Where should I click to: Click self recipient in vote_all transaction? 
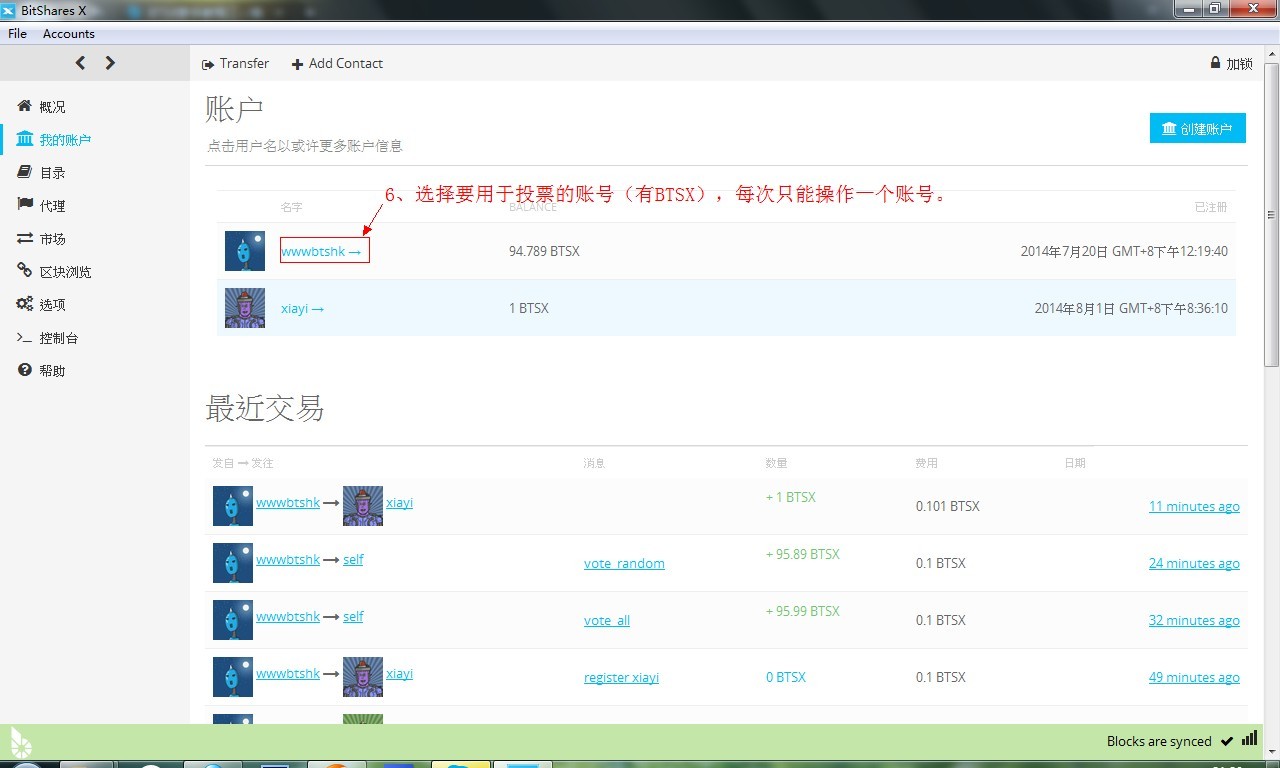pyautogui.click(x=353, y=616)
